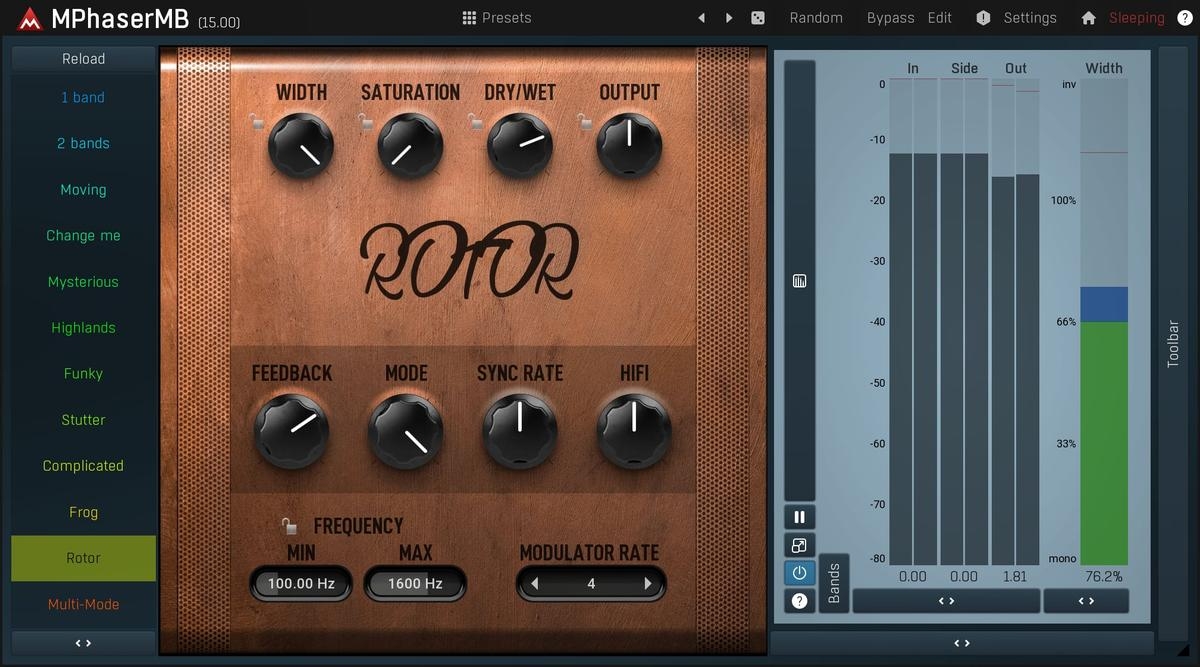Expand the Toolbar side panel
The width and height of the screenshot is (1200, 667).
coord(1173,343)
